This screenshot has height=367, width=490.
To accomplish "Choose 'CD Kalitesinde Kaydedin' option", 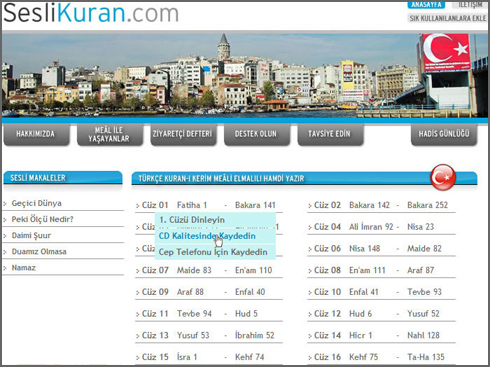I will click(x=215, y=236).
